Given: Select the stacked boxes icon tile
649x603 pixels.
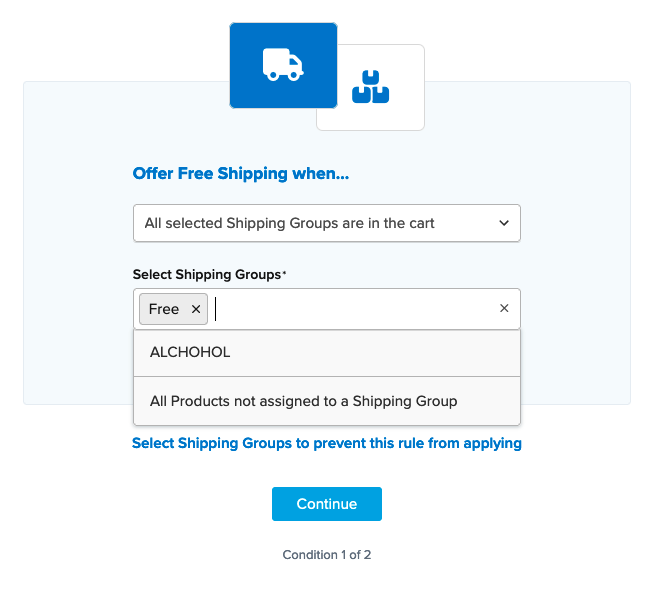Looking at the screenshot, I should [x=370, y=87].
